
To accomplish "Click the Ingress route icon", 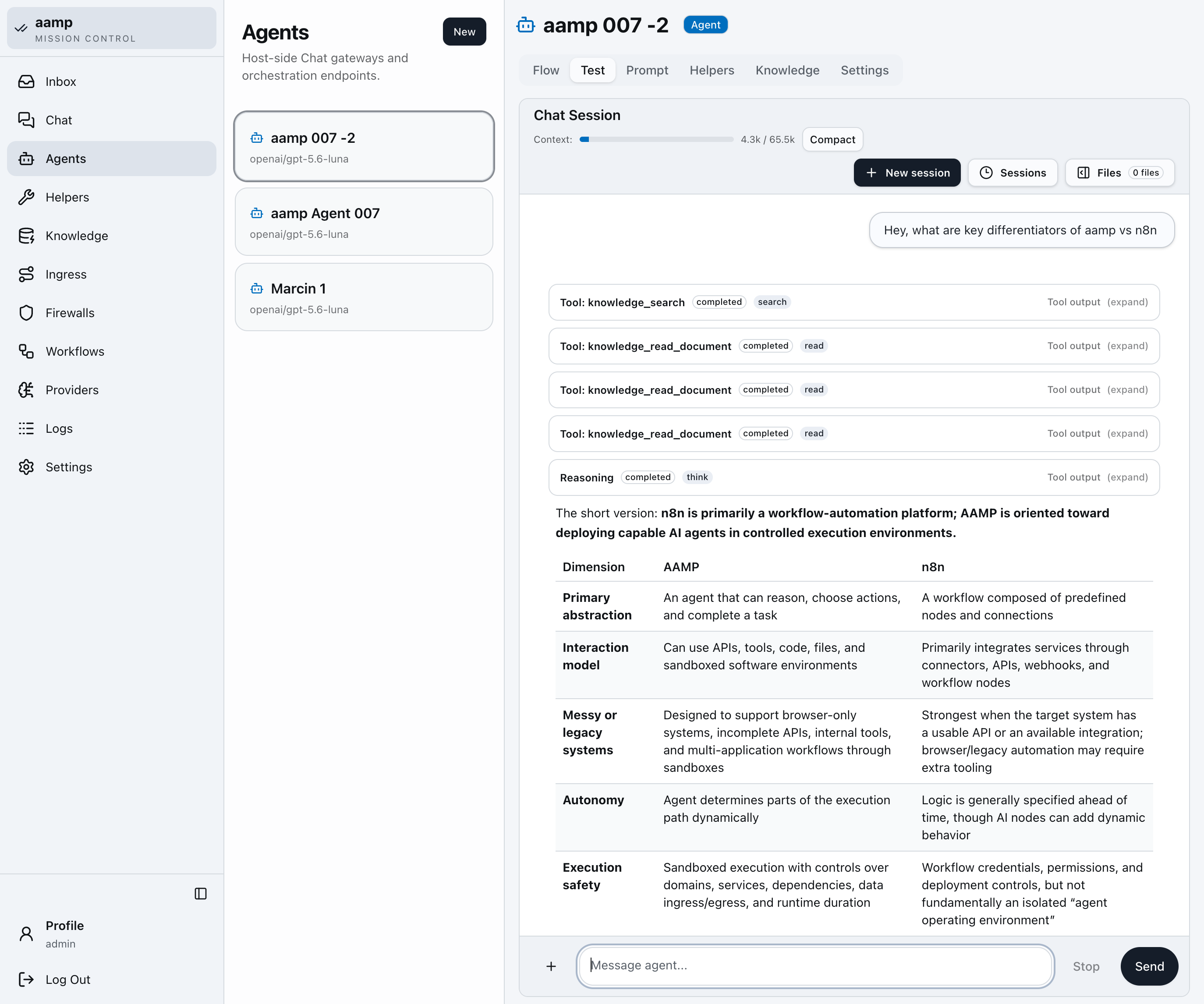I will (26, 274).
